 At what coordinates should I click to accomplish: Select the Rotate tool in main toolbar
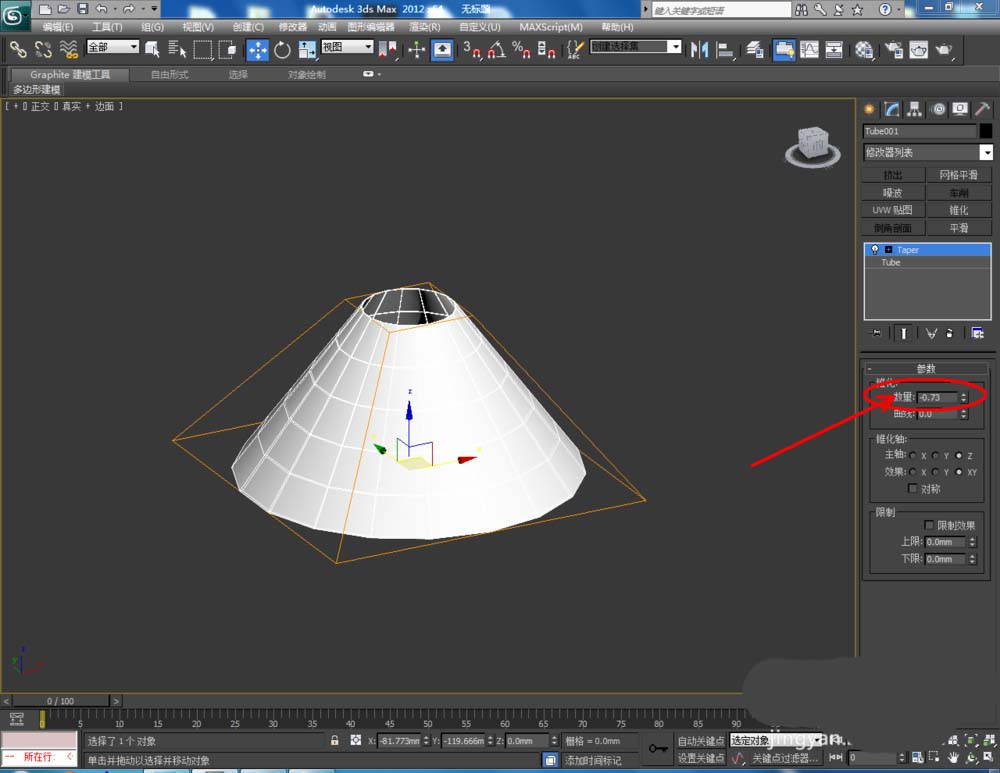282,49
